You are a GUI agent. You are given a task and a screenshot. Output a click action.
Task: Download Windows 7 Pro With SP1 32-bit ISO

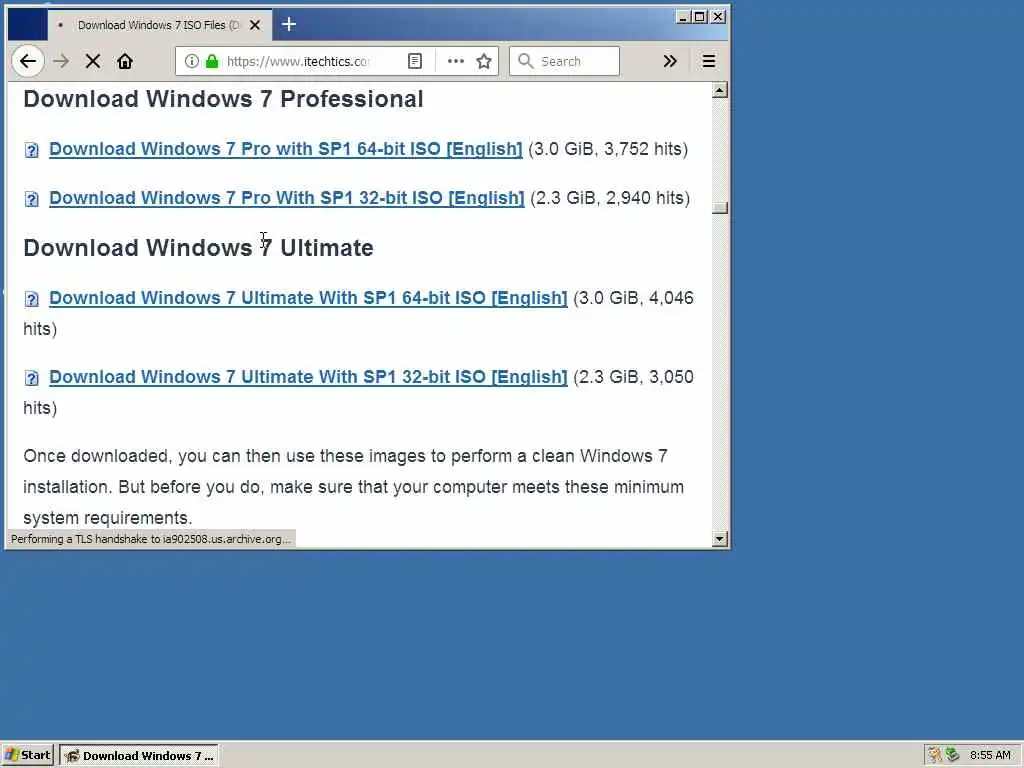click(287, 198)
